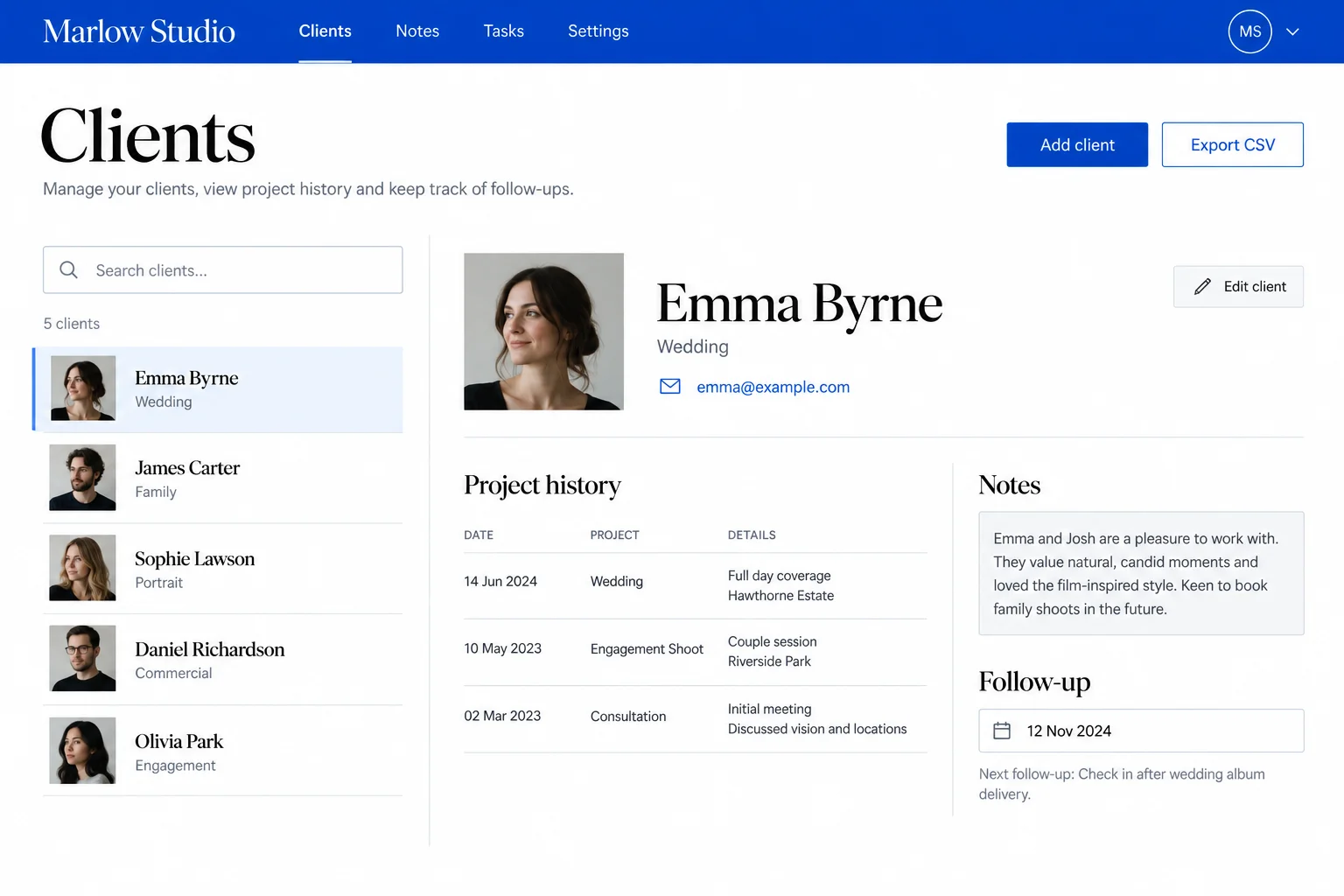Open the emma@example.com email link
1344x896 pixels.
773,387
